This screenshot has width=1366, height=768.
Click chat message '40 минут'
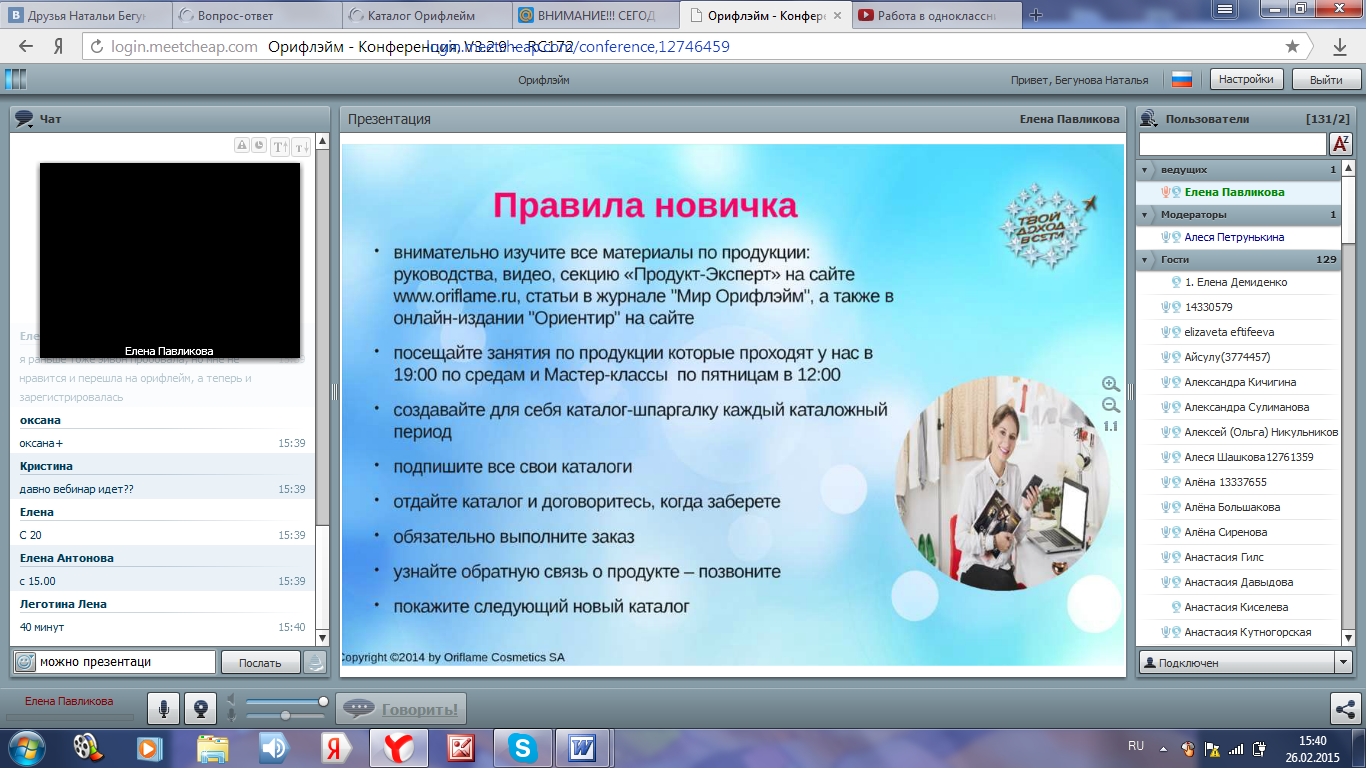coord(42,627)
